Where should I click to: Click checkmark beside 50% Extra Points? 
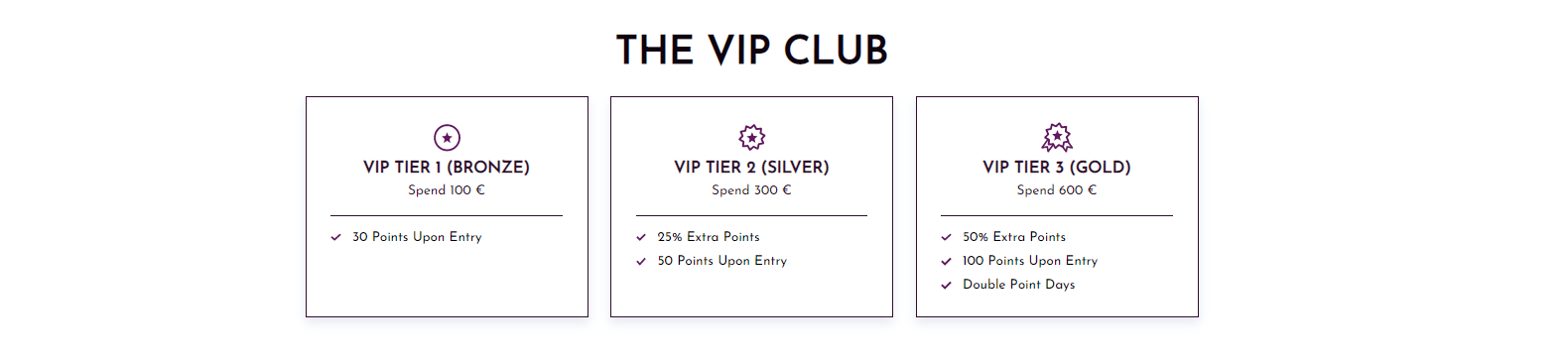click(x=947, y=237)
